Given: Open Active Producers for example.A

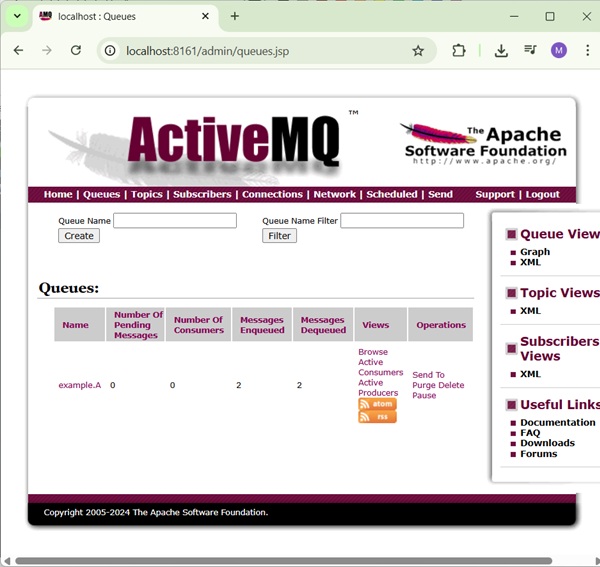Looking at the screenshot, I should (x=378, y=388).
